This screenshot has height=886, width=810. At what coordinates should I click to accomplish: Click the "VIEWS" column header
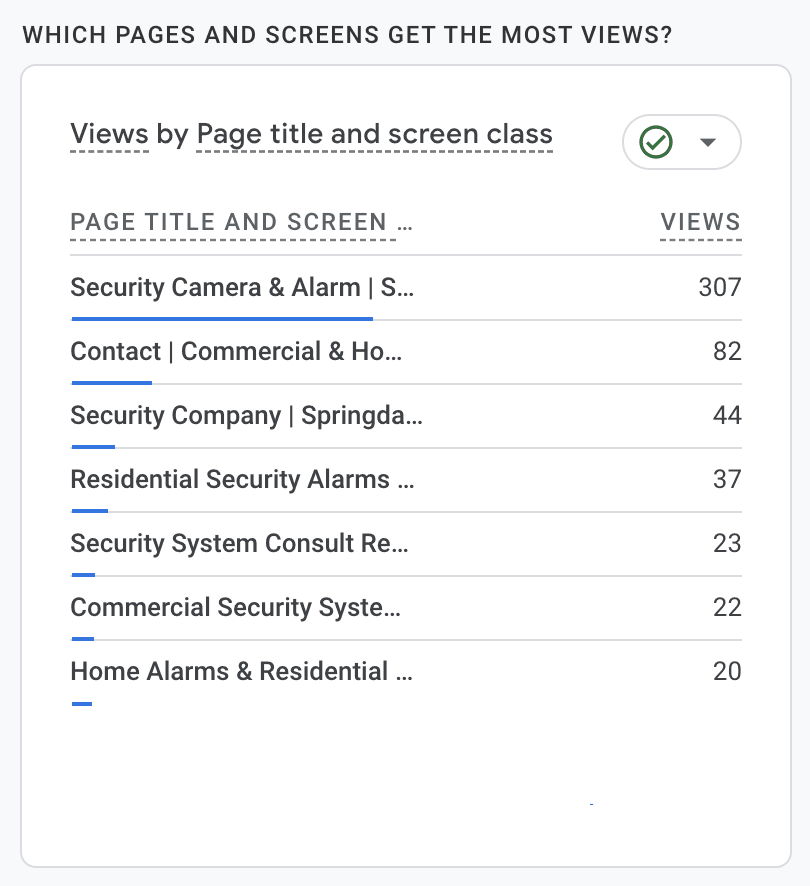(x=701, y=222)
